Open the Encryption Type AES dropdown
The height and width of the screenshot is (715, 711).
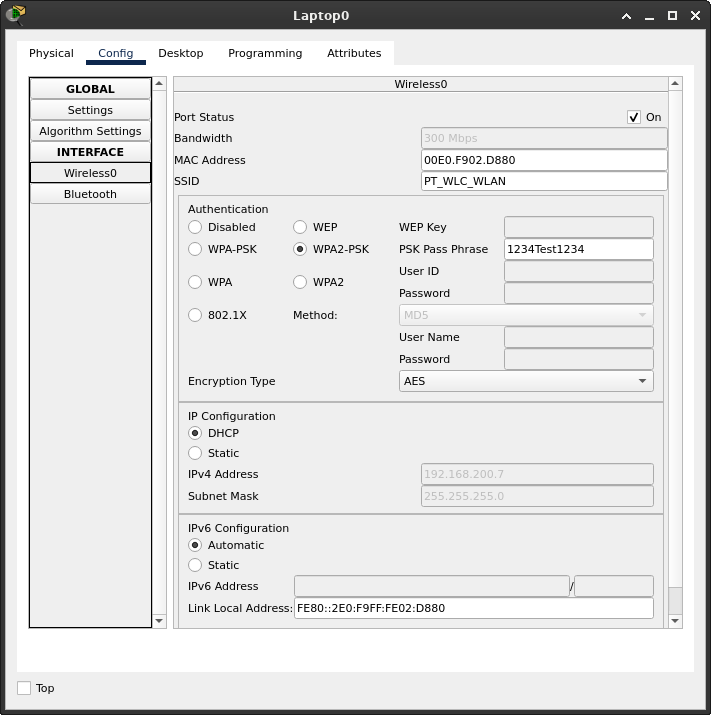point(525,381)
